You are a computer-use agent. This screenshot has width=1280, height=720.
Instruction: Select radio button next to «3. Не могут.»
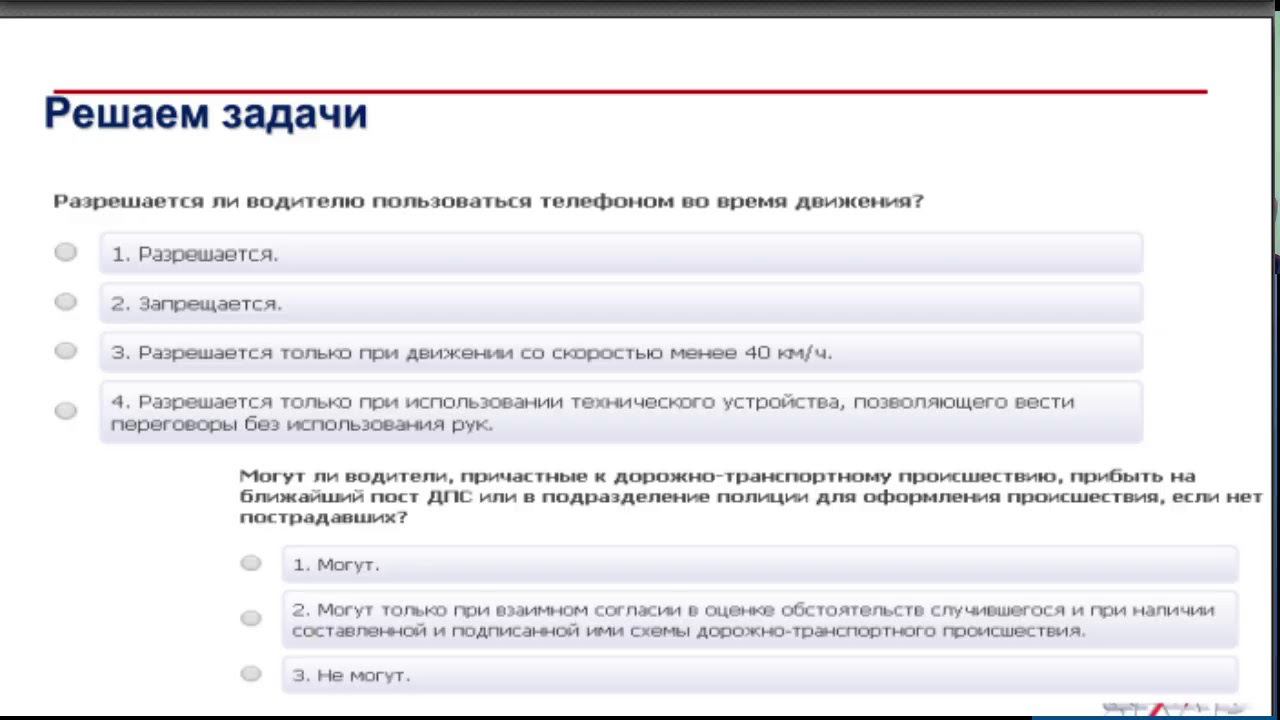tap(251, 673)
